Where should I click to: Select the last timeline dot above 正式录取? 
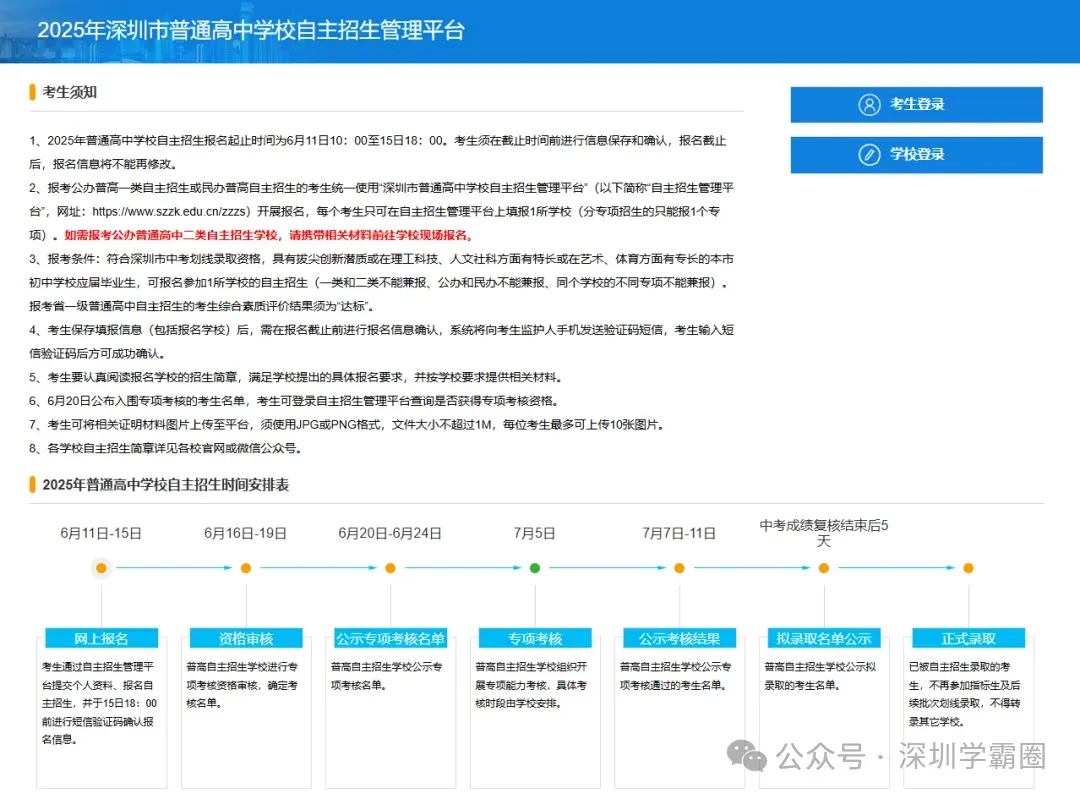click(968, 568)
